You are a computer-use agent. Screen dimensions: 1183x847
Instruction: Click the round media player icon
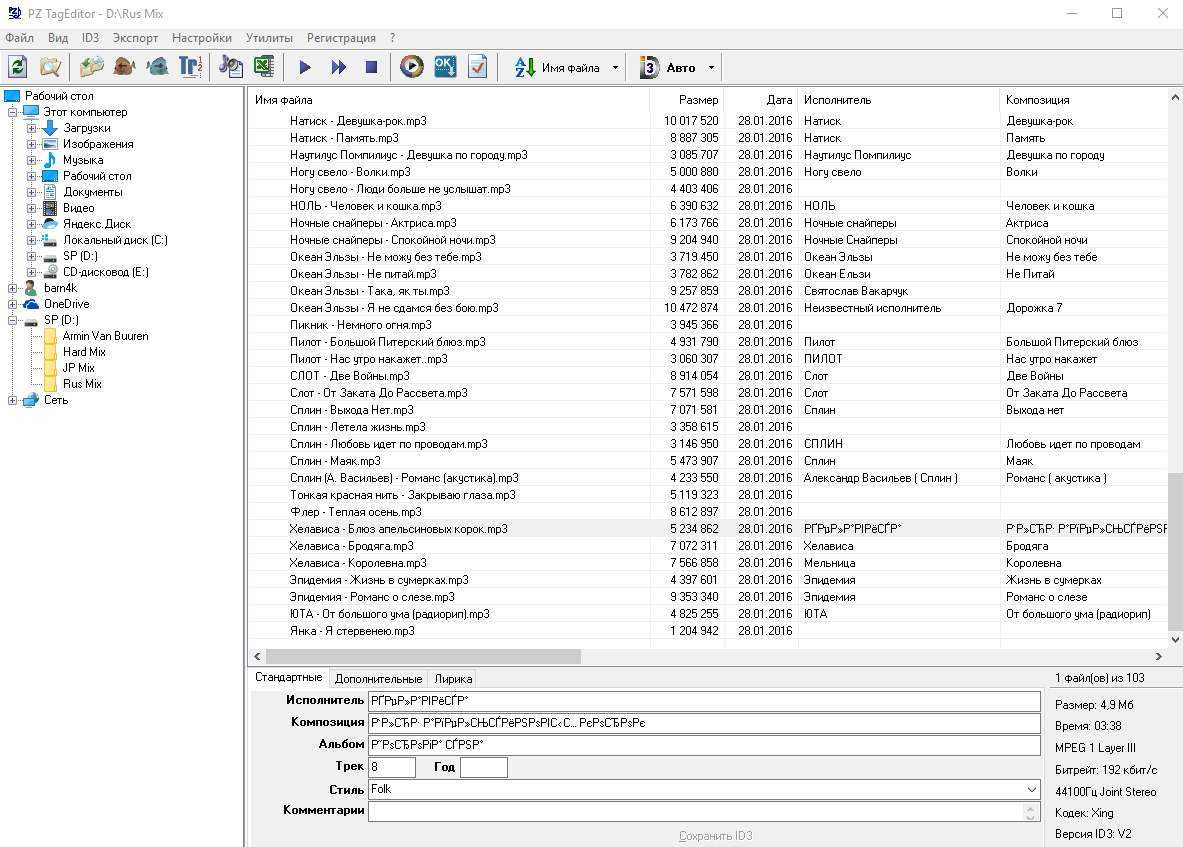[411, 67]
